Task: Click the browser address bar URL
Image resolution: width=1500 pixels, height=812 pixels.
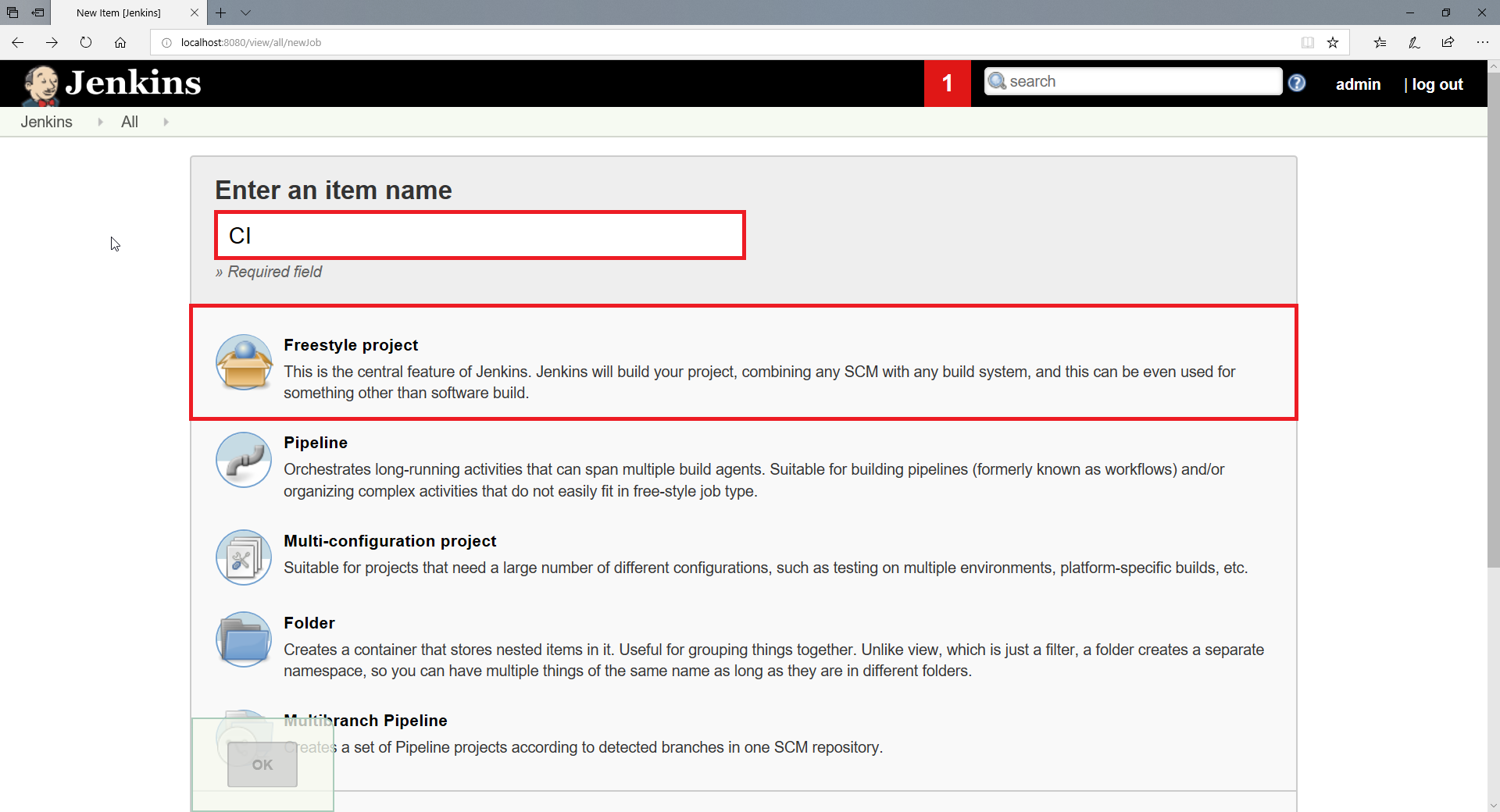Action: (251, 43)
